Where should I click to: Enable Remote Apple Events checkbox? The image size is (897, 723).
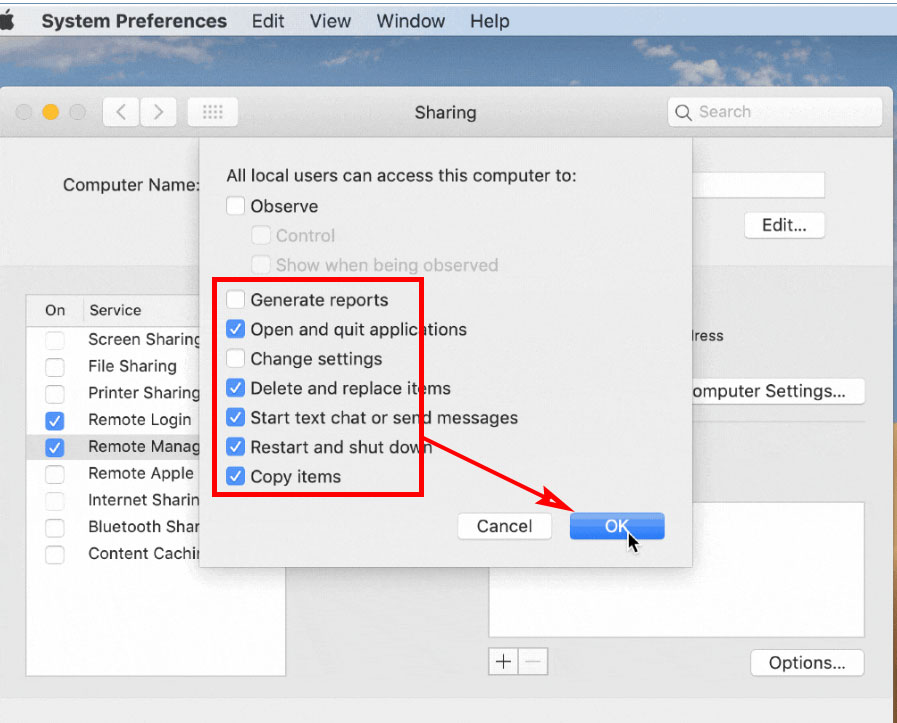[55, 474]
